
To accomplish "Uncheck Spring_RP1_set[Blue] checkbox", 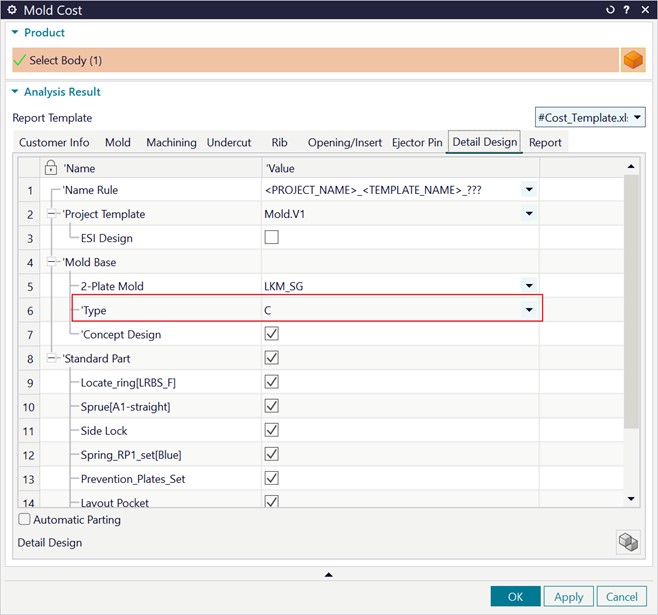I will coord(272,454).
